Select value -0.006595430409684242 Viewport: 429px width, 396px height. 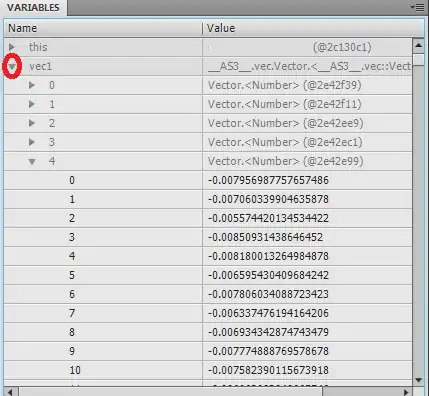click(268, 275)
